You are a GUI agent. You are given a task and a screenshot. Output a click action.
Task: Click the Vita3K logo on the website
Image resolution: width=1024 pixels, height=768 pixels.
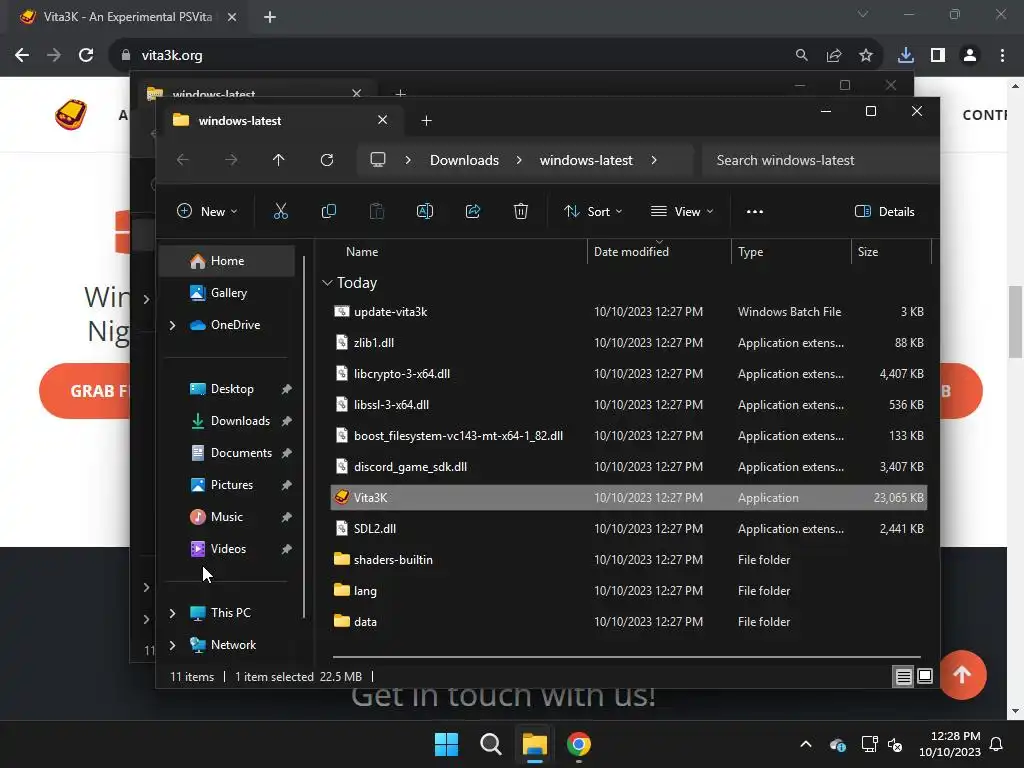[71, 114]
